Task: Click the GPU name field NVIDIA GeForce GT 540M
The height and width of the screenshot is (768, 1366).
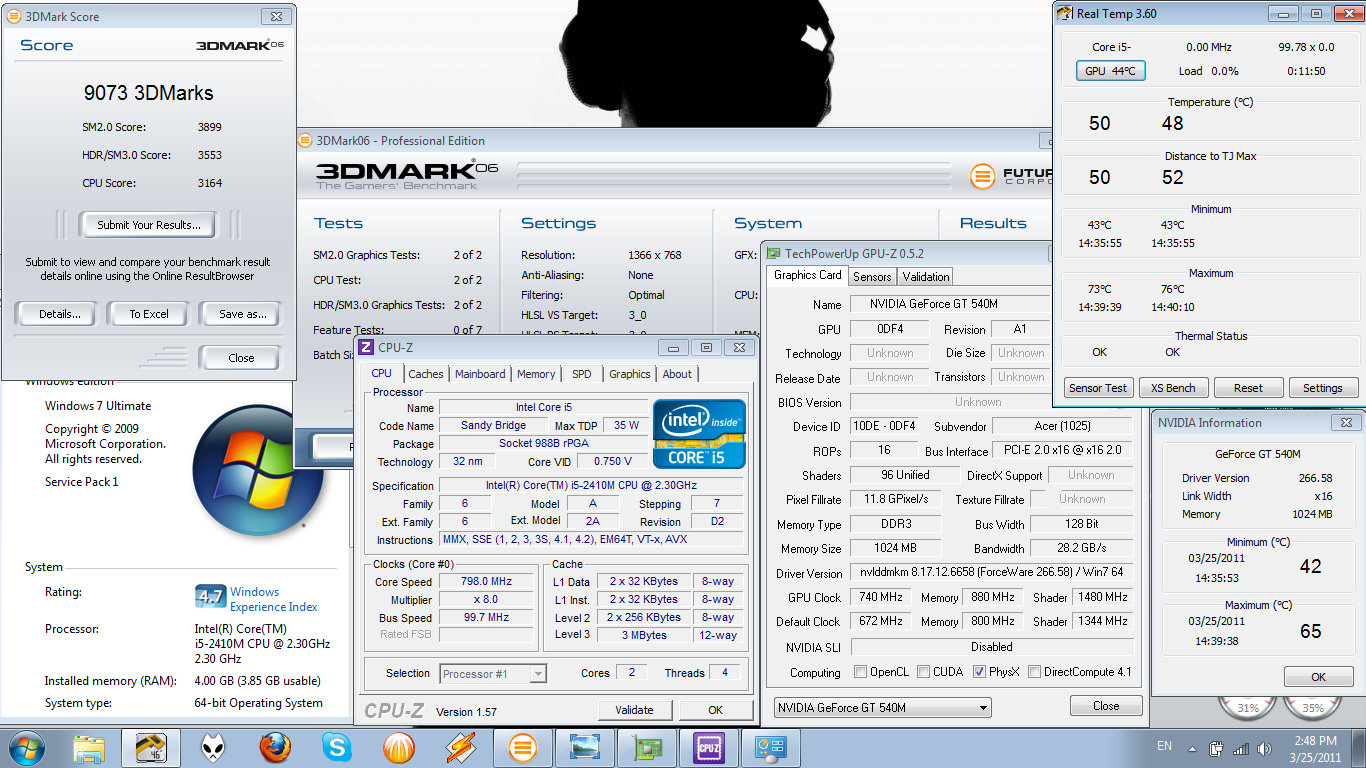Action: point(950,304)
